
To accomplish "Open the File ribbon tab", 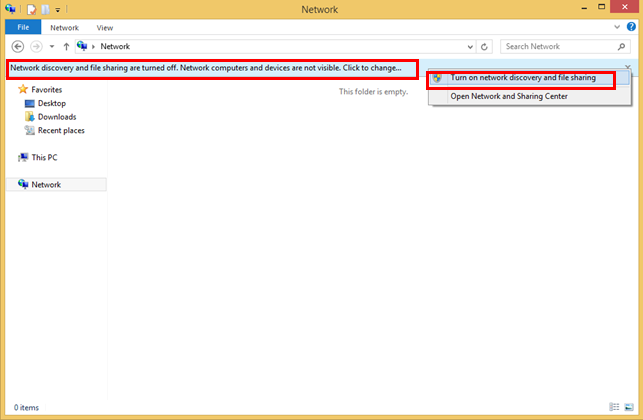I will coord(23,27).
